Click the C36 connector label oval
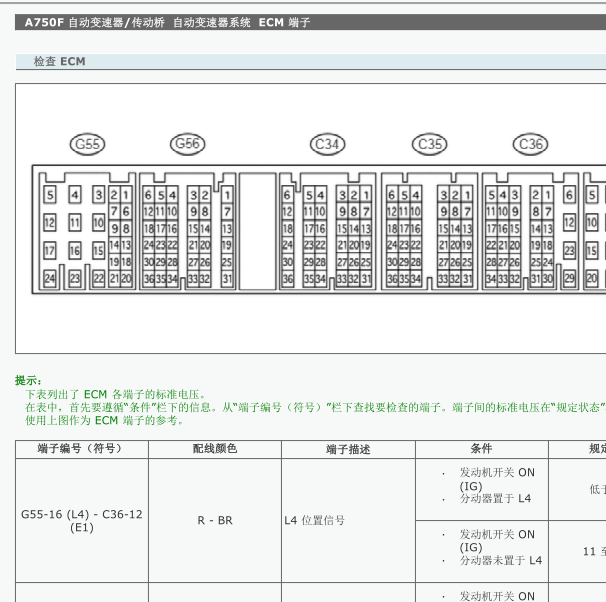Image resolution: width=606 pixels, height=602 pixels. [x=530, y=144]
